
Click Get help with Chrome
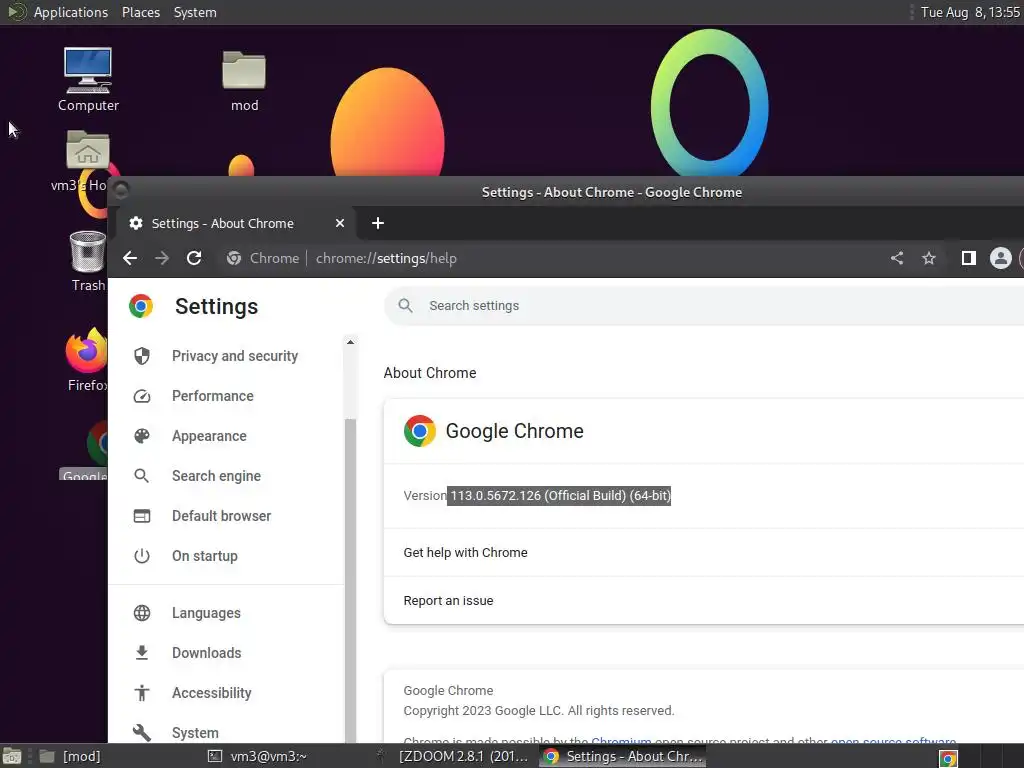(x=704, y=552)
